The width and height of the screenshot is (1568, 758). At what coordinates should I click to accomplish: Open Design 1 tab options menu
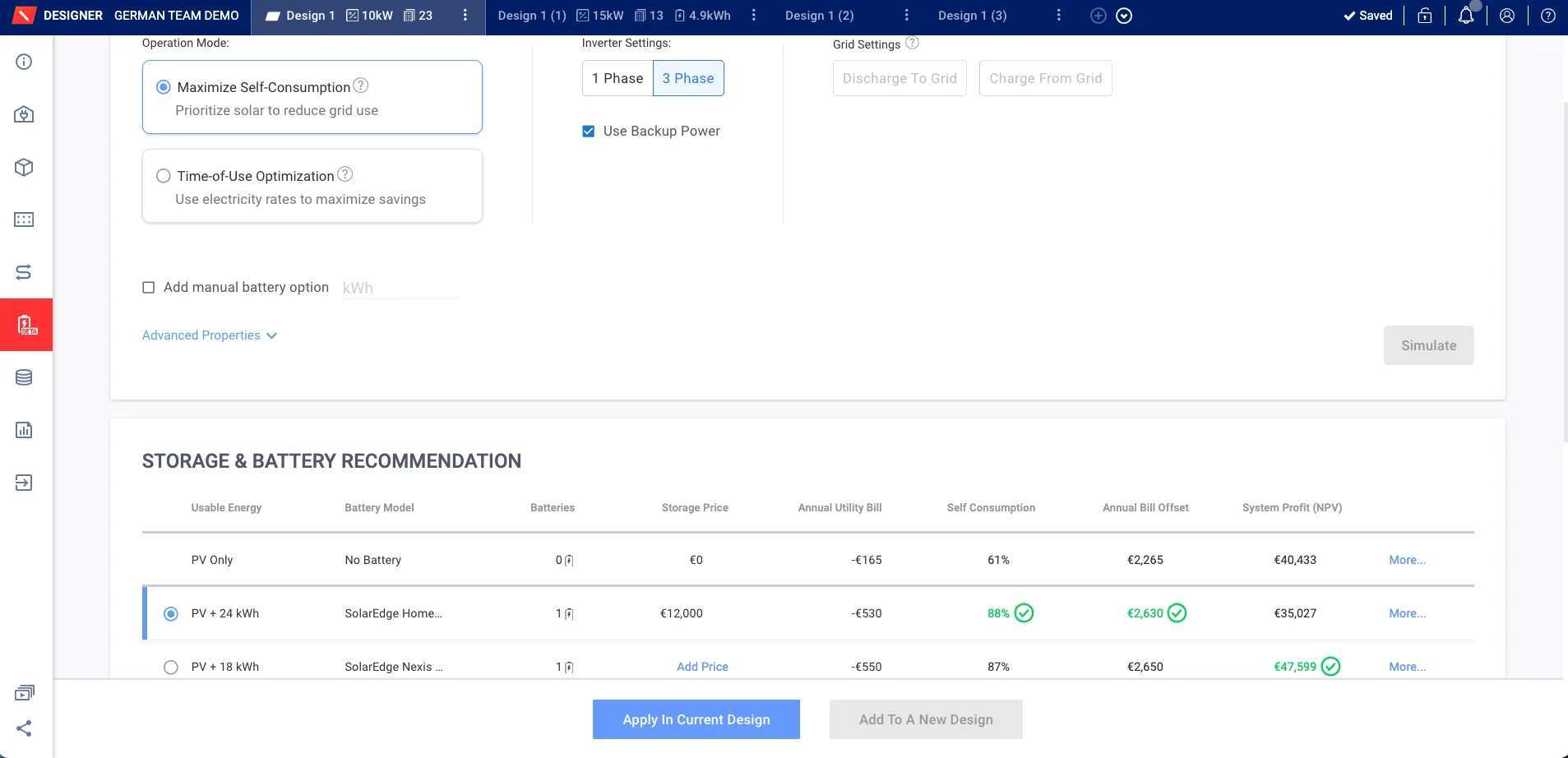[x=465, y=16]
